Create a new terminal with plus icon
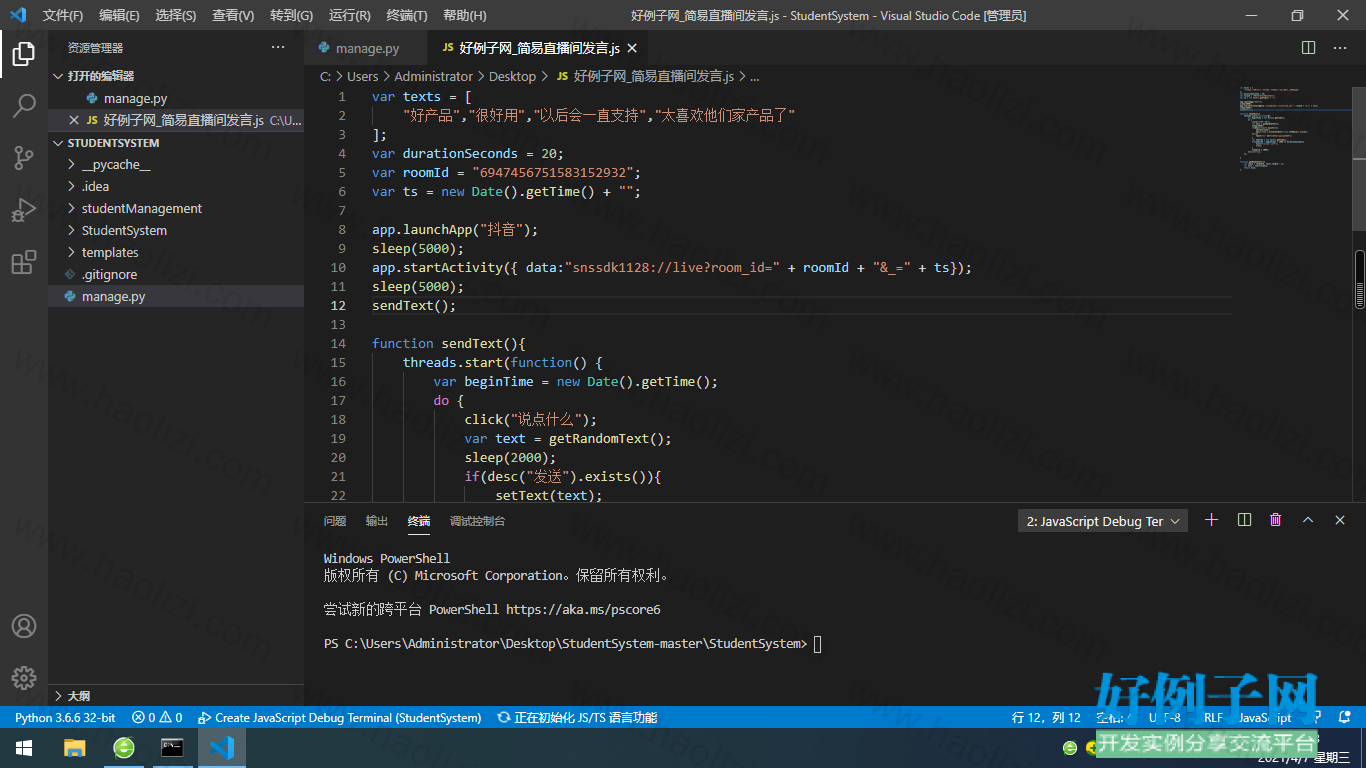 [x=1212, y=520]
